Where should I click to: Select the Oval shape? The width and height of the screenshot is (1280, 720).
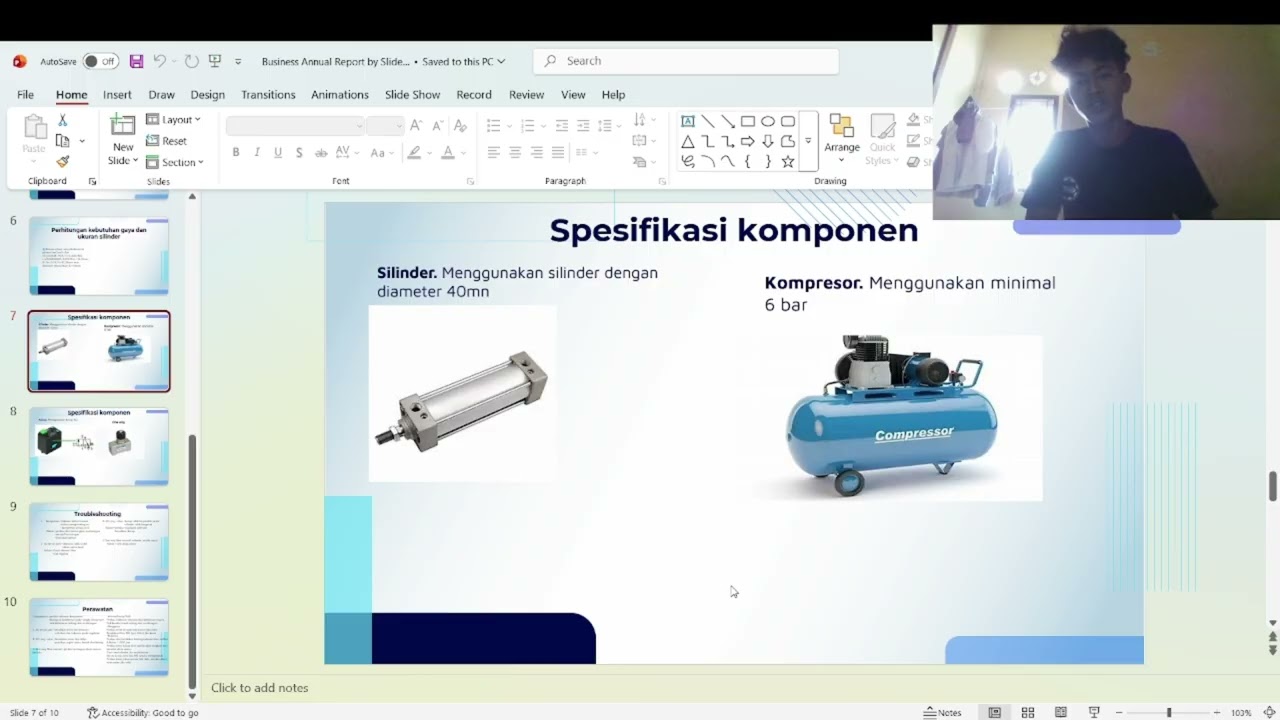[768, 121]
